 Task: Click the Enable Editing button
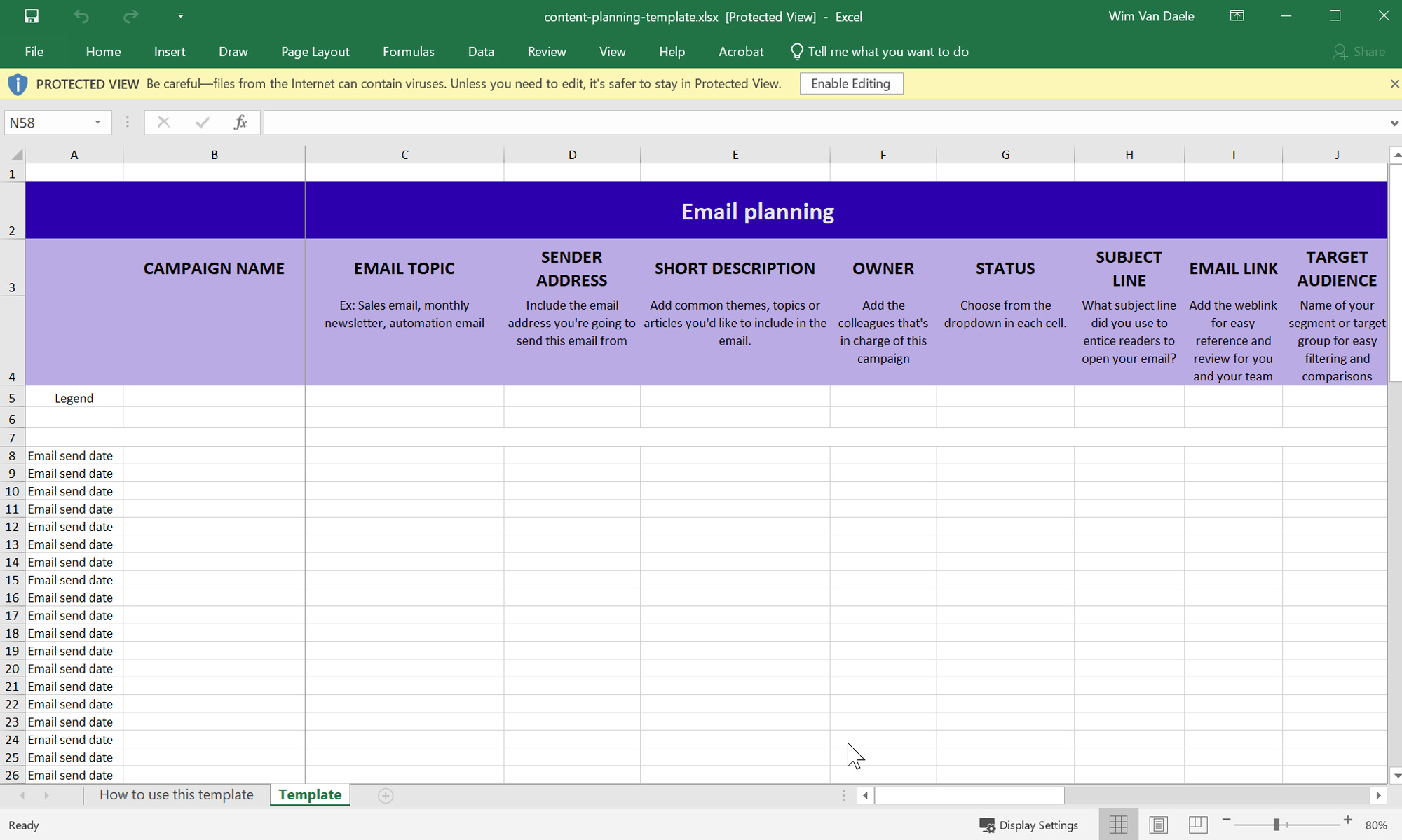coord(851,83)
